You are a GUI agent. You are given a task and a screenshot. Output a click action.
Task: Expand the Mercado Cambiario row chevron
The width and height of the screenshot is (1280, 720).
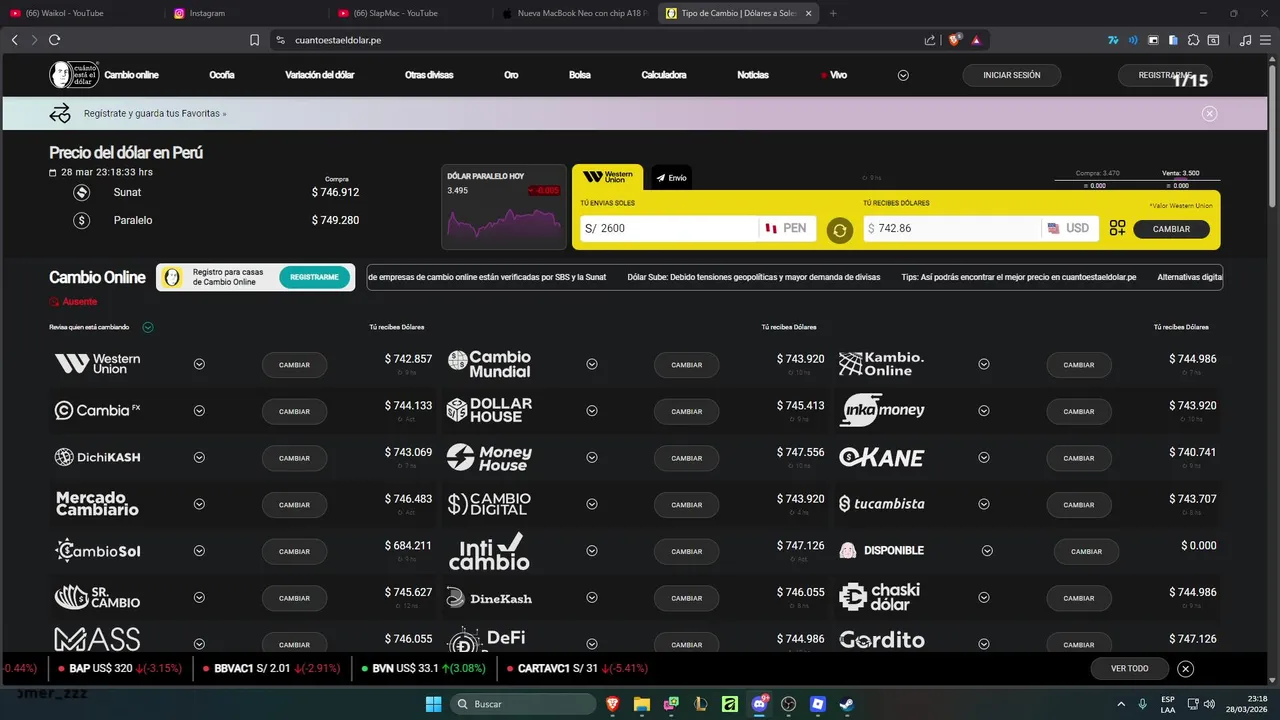[199, 504]
